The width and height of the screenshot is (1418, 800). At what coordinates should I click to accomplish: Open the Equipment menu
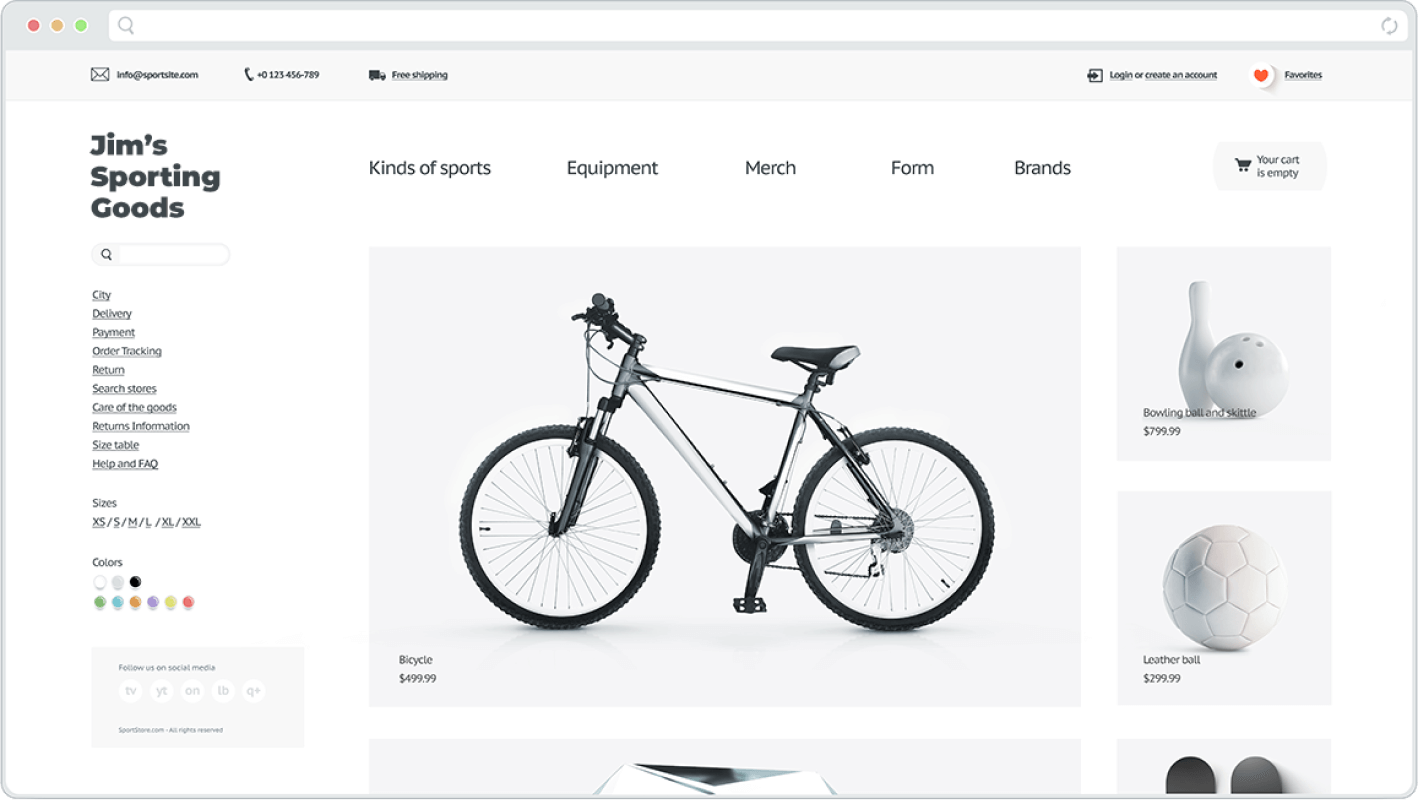pyautogui.click(x=612, y=168)
